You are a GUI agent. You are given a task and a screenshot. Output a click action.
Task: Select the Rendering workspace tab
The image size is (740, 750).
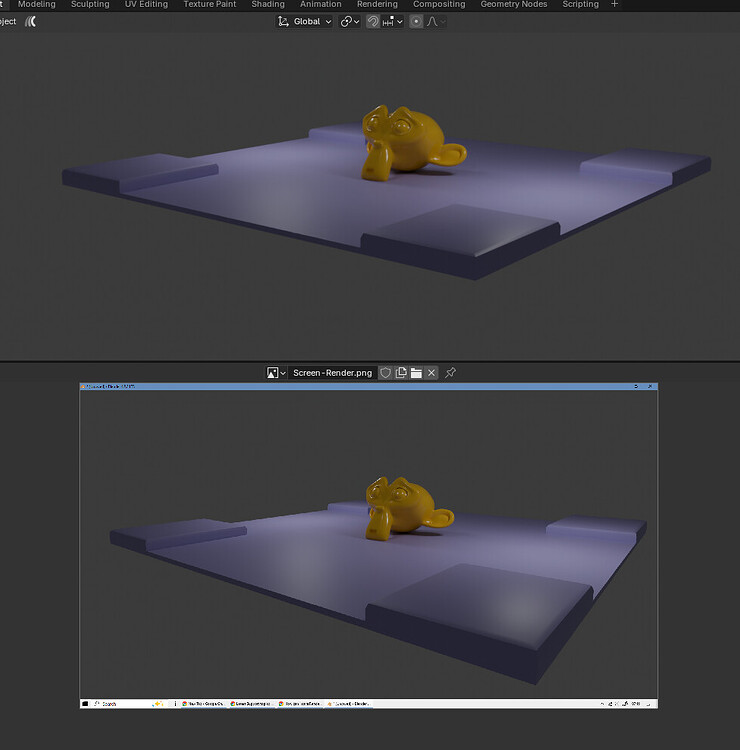377,4
